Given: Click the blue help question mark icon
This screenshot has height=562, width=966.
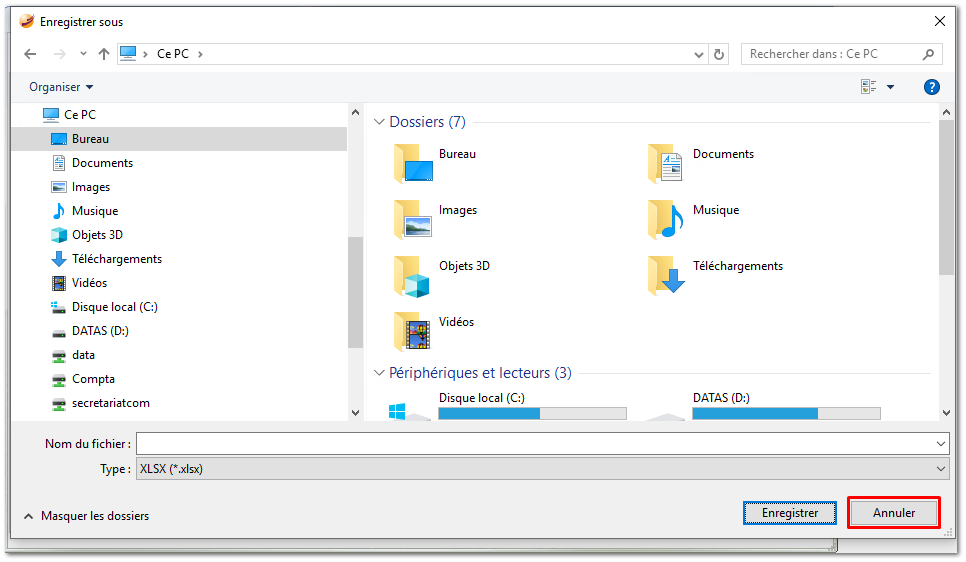Looking at the screenshot, I should [931, 87].
